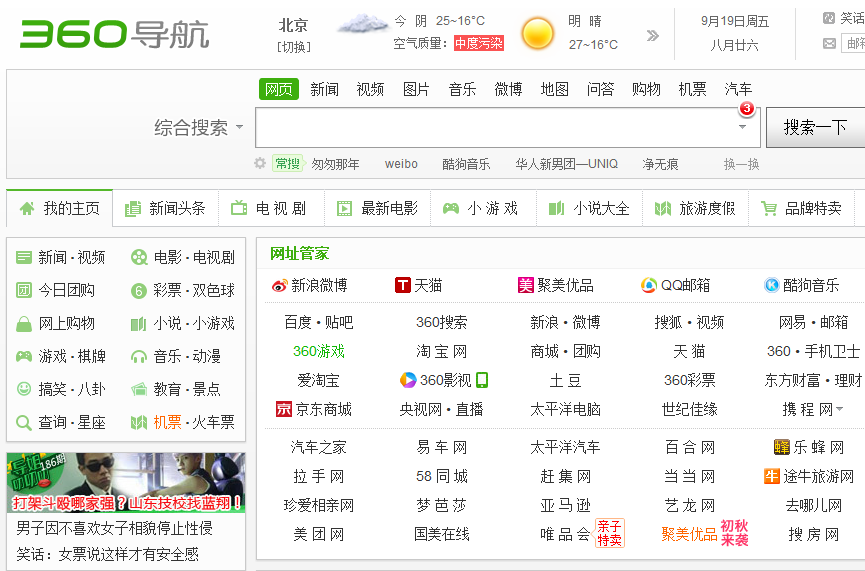
Task: Open the 汽车之家 link
Action: [x=319, y=447]
